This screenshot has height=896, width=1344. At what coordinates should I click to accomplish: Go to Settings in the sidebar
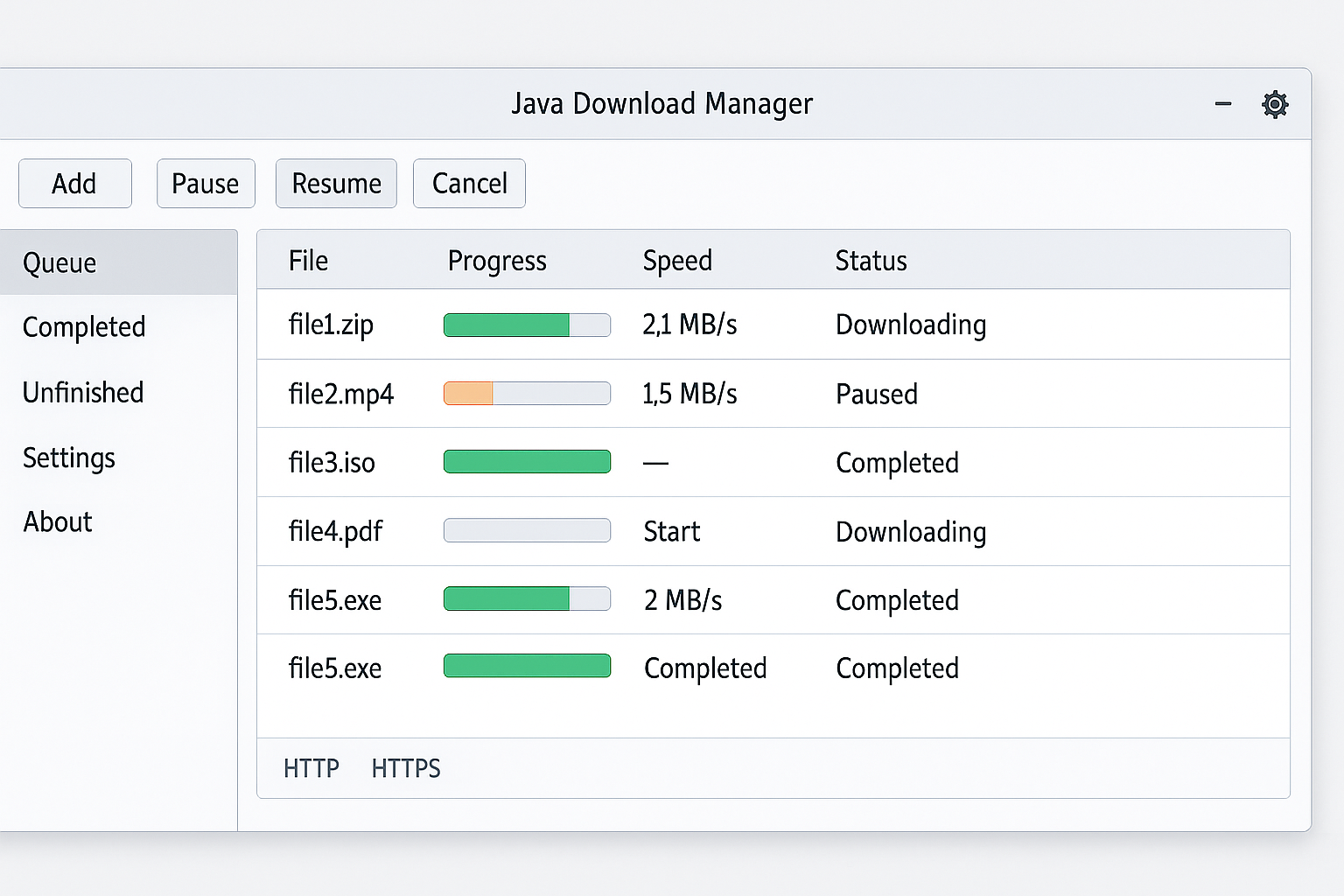tap(69, 458)
